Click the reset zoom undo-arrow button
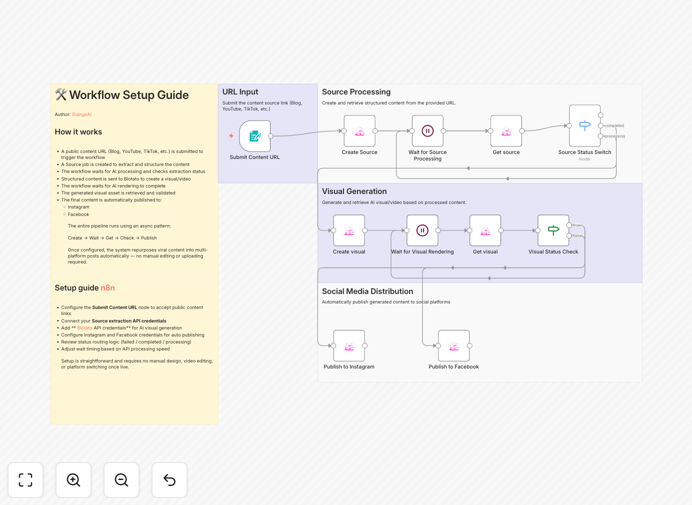 169,480
